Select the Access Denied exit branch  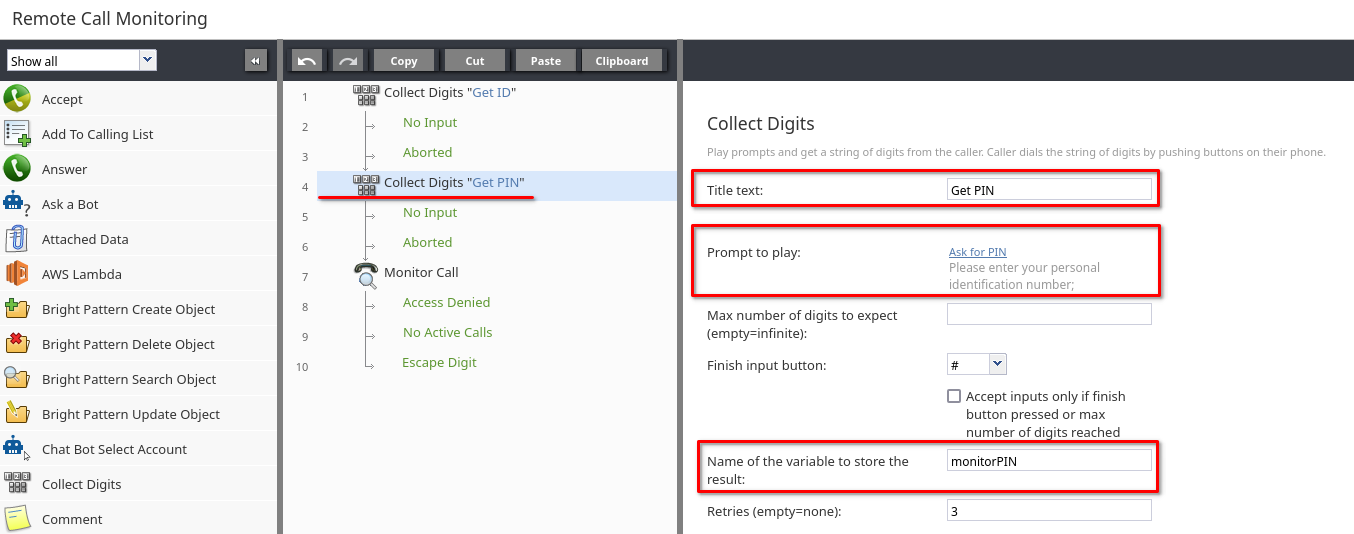pyautogui.click(x=446, y=302)
